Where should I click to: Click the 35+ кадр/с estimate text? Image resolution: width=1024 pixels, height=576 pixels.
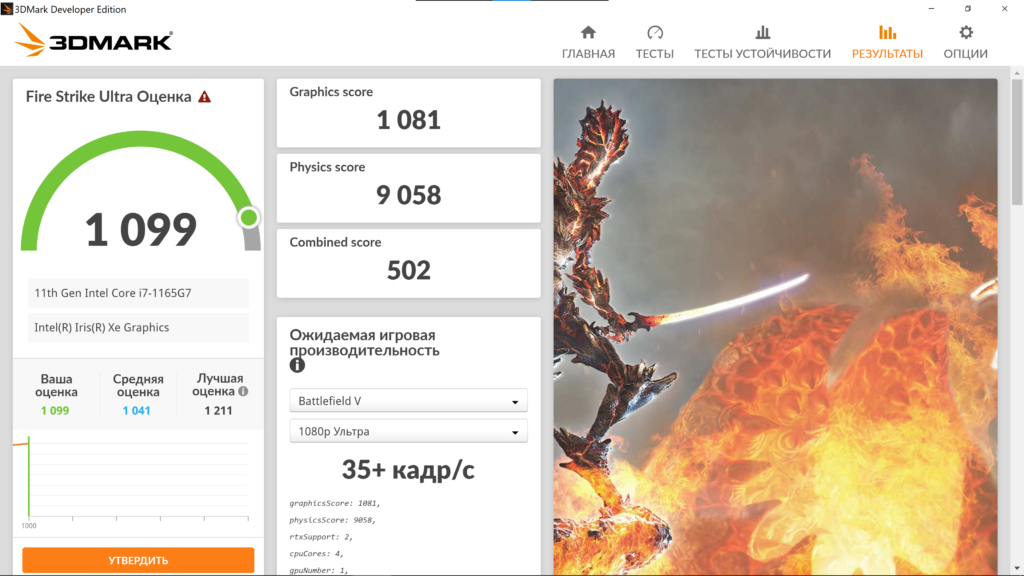[408, 470]
